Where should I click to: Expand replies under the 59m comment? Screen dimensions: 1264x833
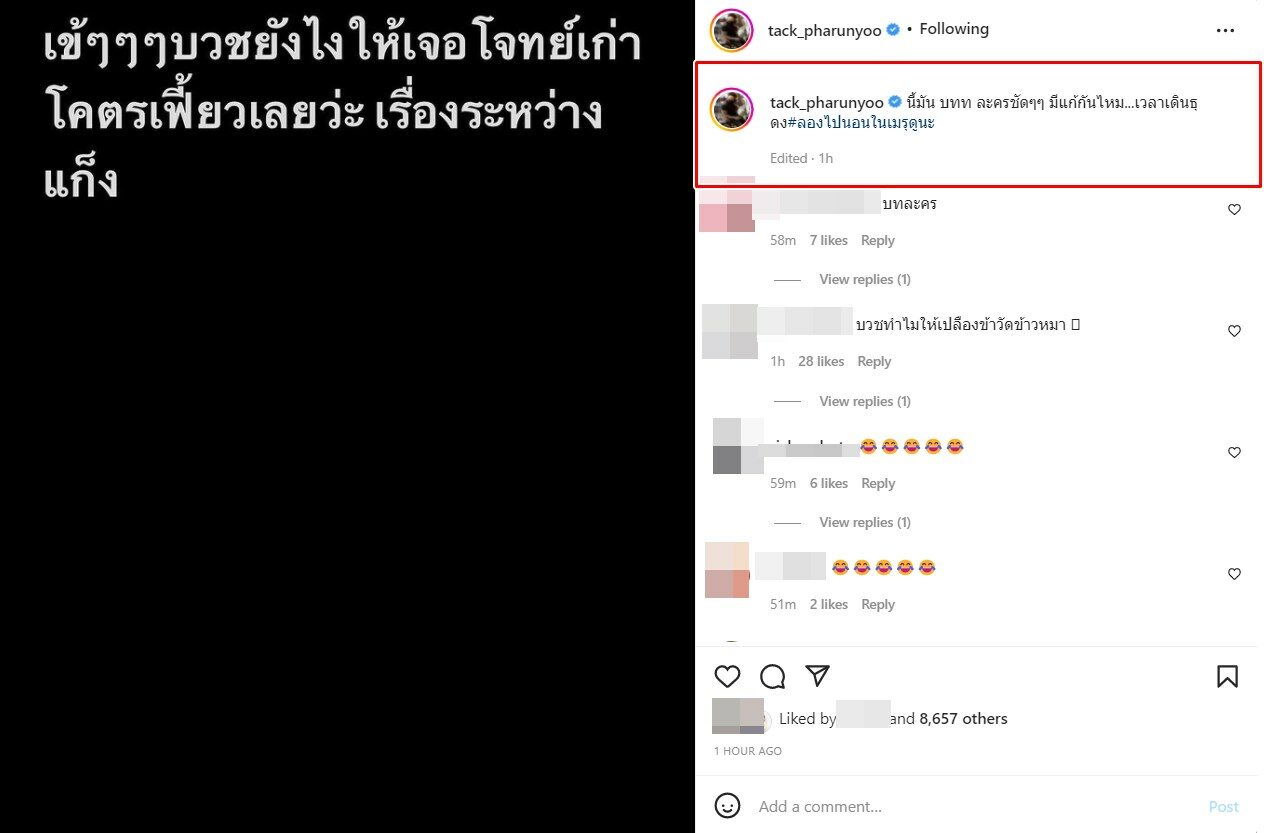[864, 522]
